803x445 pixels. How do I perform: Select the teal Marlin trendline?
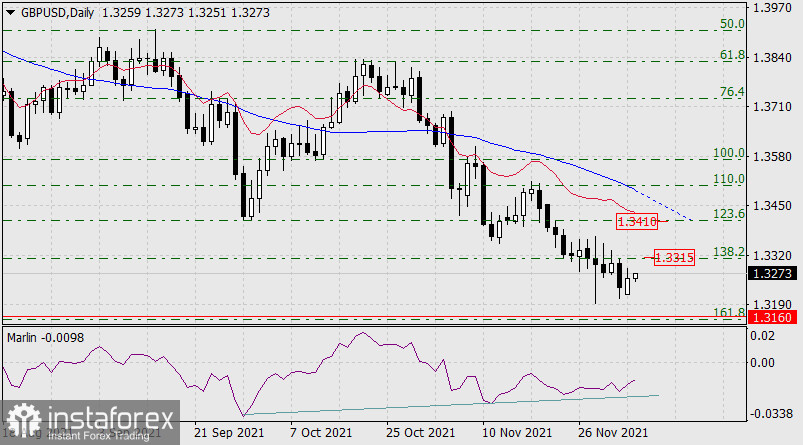450,405
